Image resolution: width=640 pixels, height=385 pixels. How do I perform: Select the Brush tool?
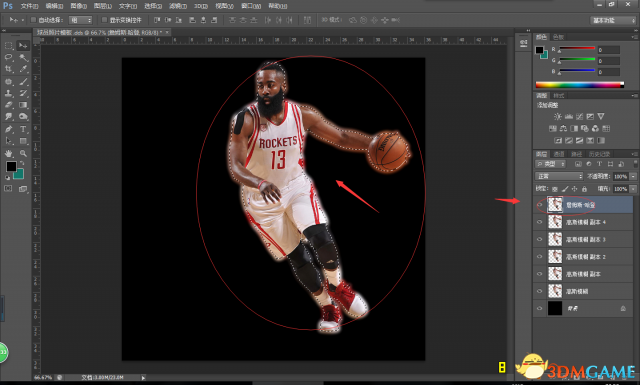23,82
